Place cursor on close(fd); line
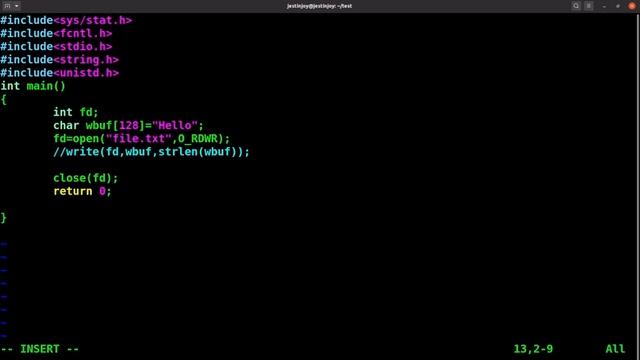 (x=86, y=178)
